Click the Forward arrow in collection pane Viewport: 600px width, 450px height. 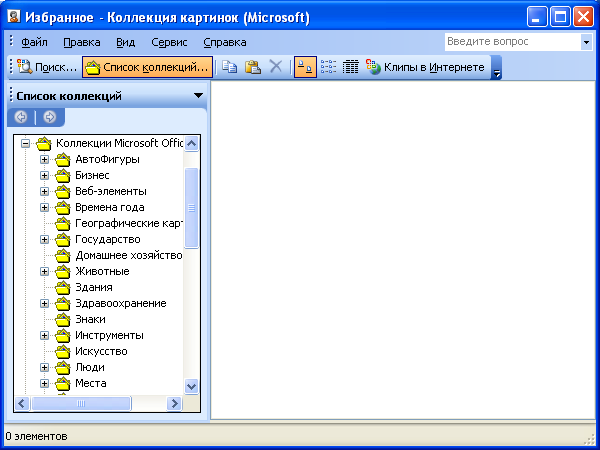[x=49, y=117]
